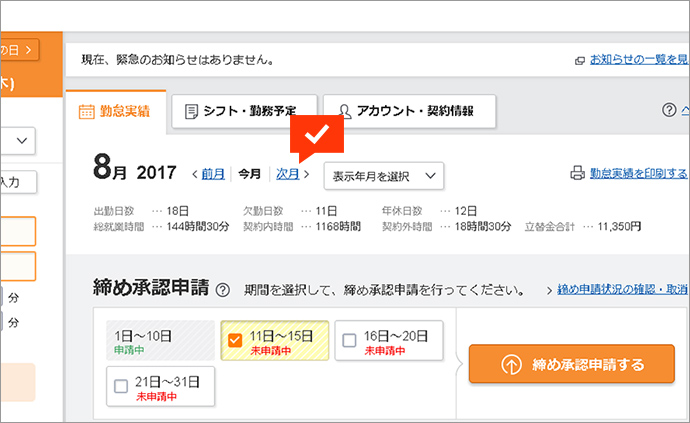Screen dimensions: 690x423
Task: Switch to the シフト・勤務予定 tab
Action: point(244,112)
